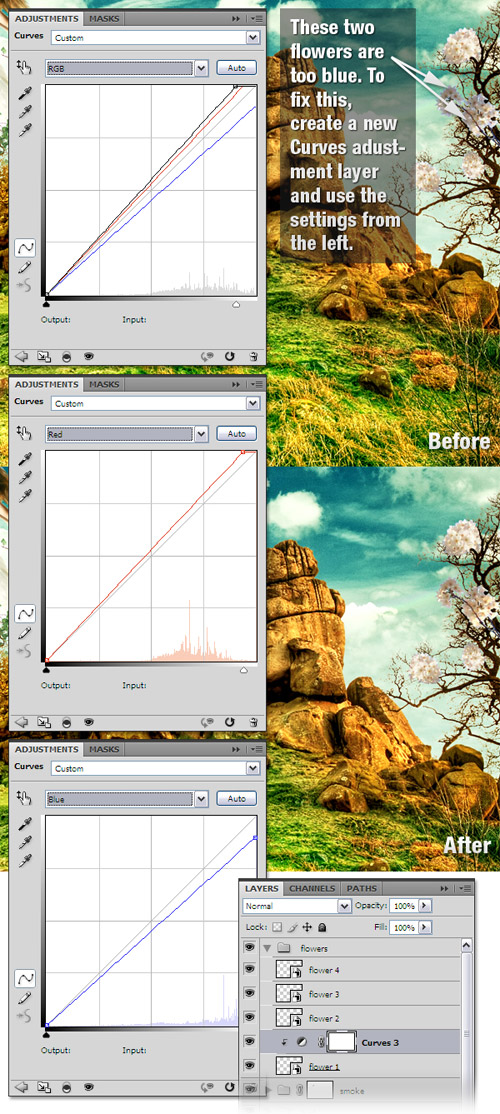500x1114 pixels.
Task: Select the on-image adjustment hand tool in the Red curves panel
Action: tap(24, 433)
